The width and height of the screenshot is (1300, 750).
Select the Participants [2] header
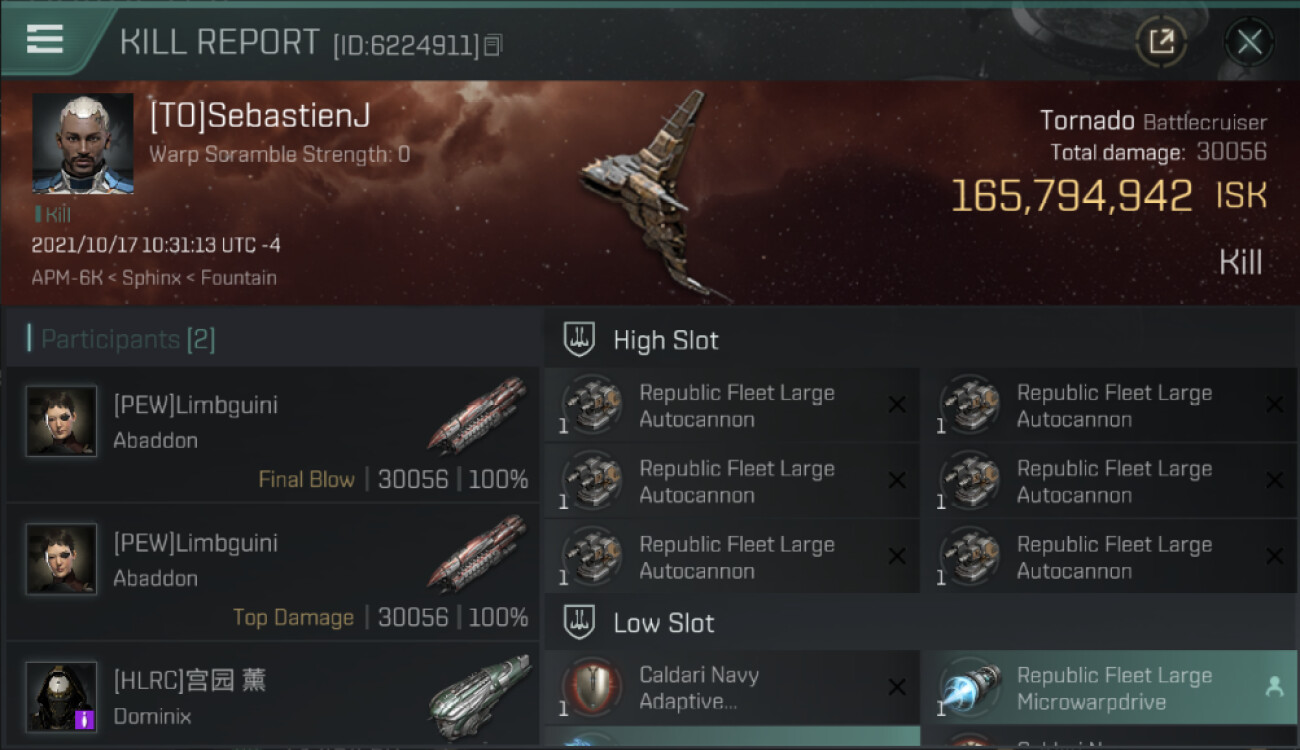[x=121, y=339]
